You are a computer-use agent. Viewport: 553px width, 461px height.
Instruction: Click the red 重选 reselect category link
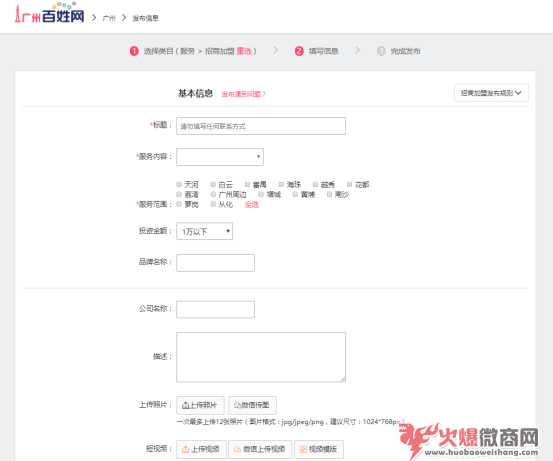coord(244,51)
